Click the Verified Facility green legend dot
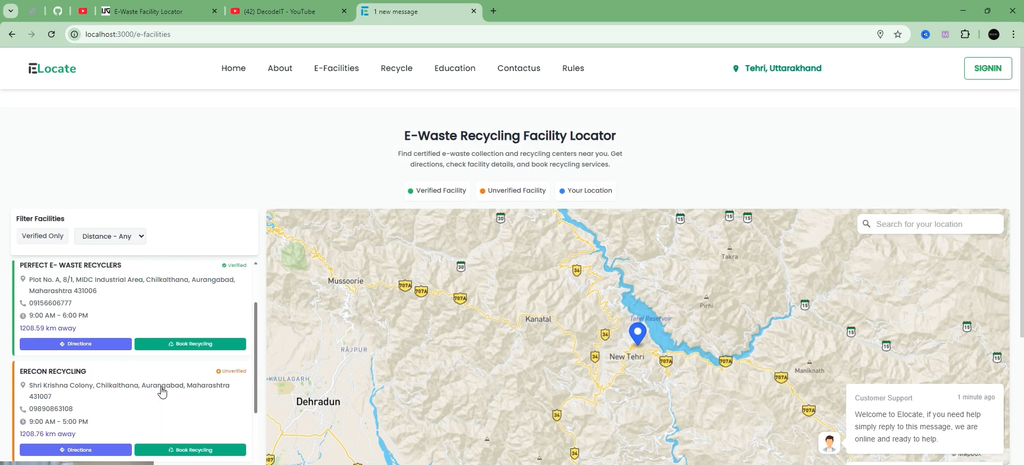Viewport: 1024px width, 465px height. point(410,191)
